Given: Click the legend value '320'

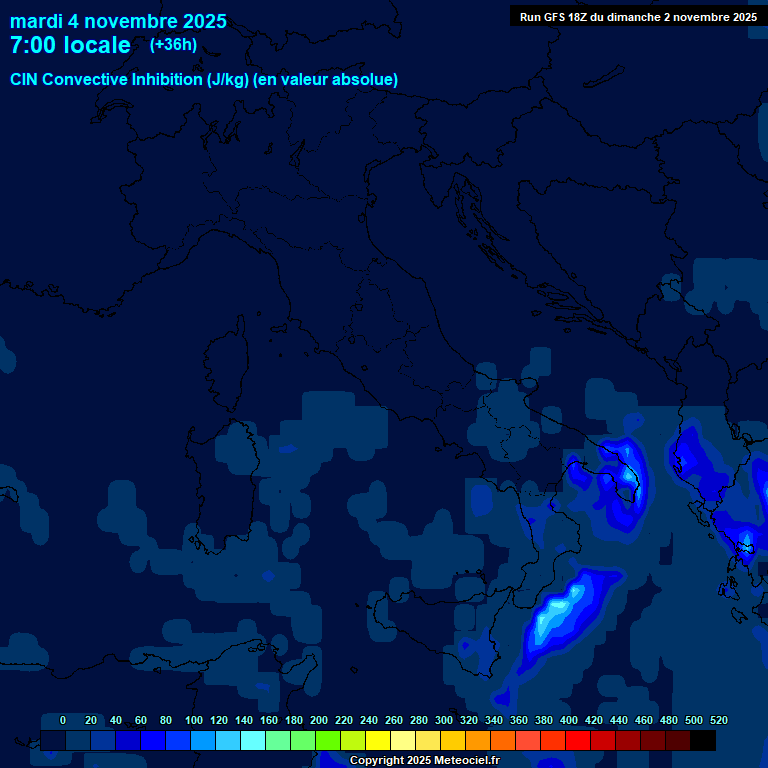Looking at the screenshot, I should tap(469, 720).
